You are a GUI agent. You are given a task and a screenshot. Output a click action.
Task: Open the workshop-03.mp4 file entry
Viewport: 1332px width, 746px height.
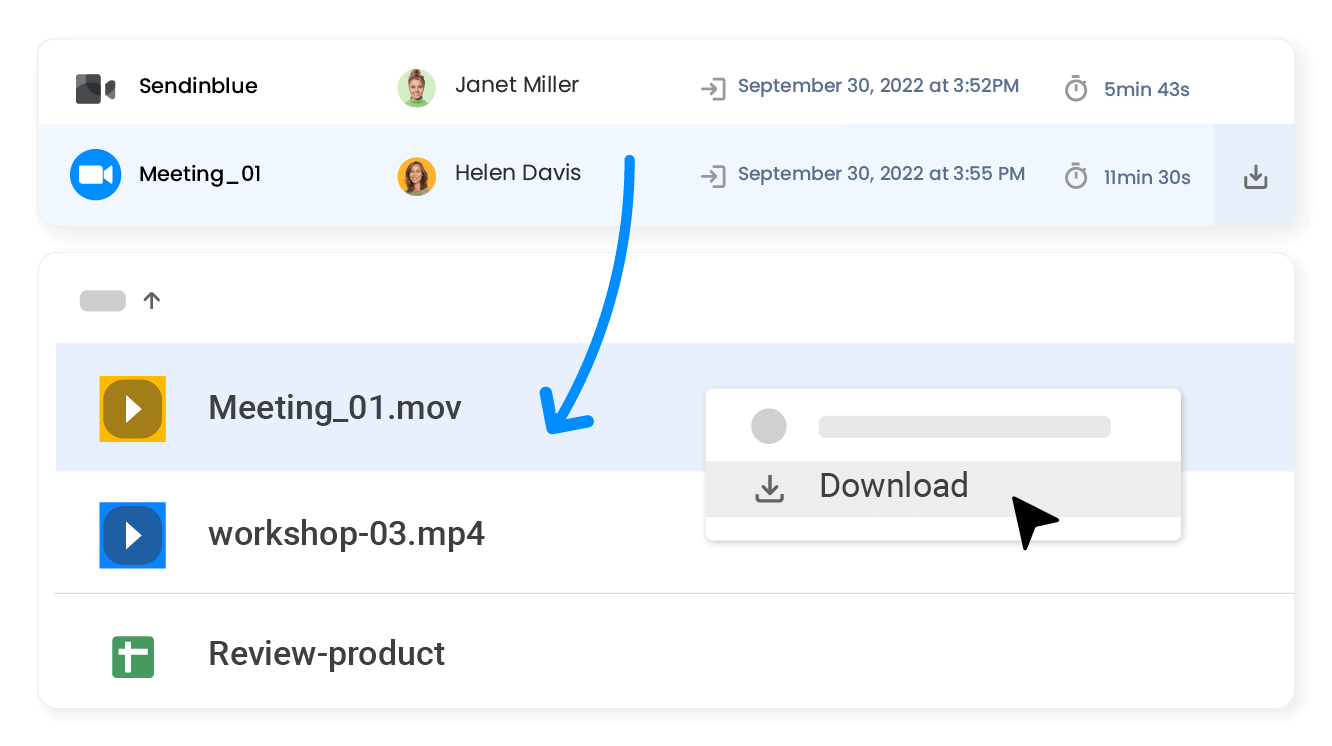point(346,535)
